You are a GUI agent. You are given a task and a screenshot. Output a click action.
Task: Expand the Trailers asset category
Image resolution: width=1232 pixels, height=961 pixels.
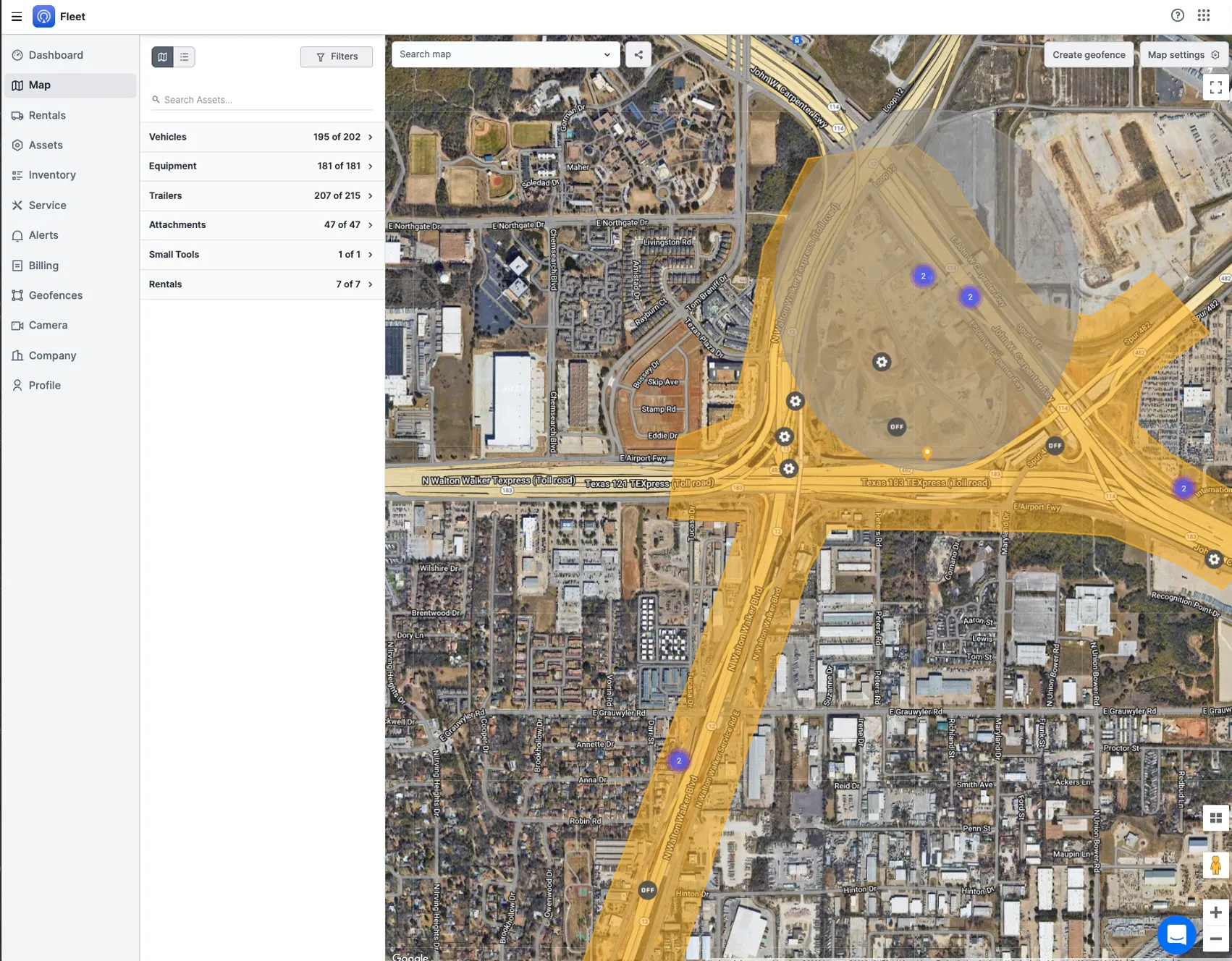point(261,195)
